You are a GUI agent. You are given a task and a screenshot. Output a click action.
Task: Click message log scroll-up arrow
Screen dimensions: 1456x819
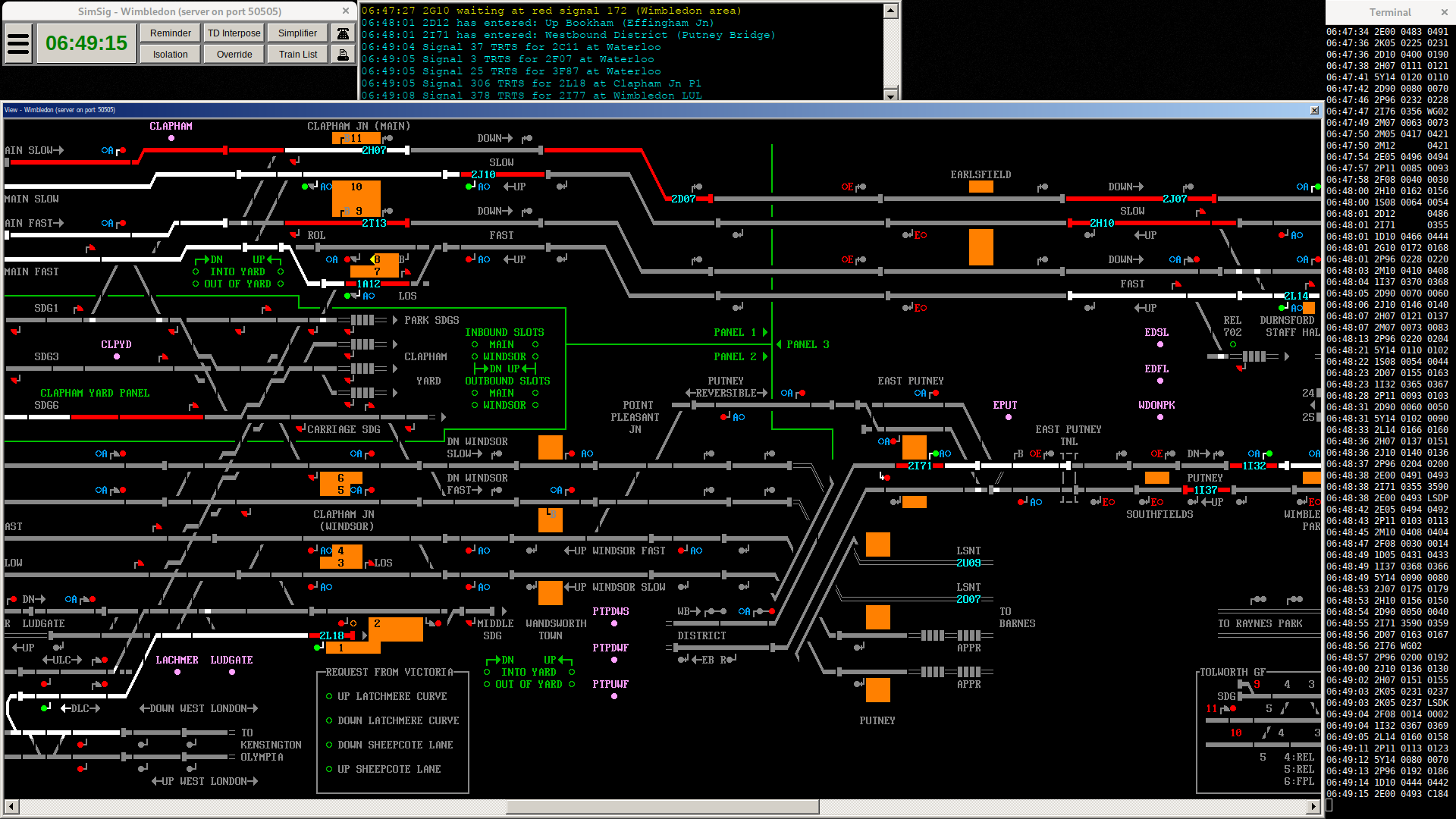coord(891,11)
